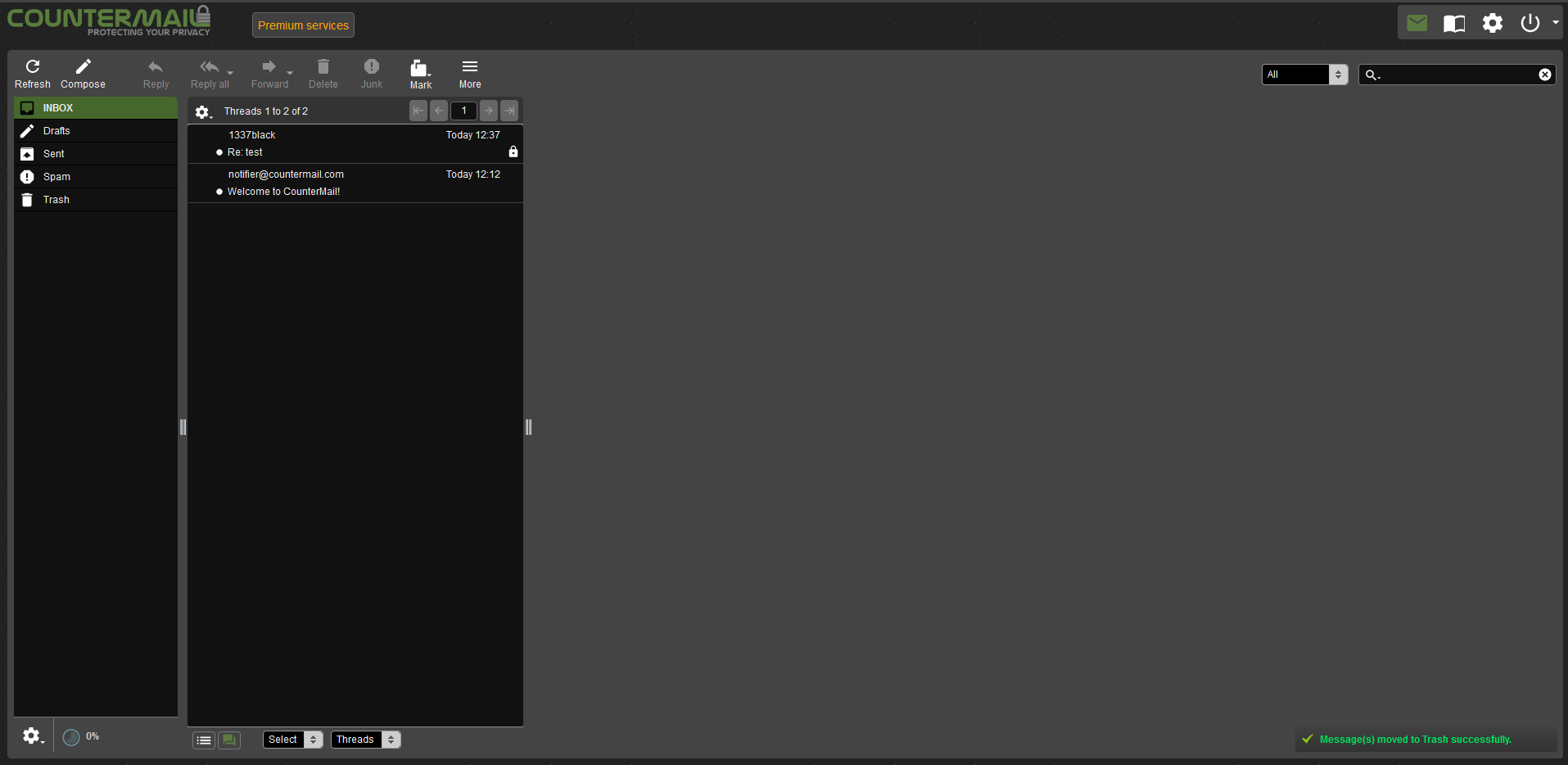Open the message list options gear
This screenshot has width=1568, height=765.
tap(203, 111)
